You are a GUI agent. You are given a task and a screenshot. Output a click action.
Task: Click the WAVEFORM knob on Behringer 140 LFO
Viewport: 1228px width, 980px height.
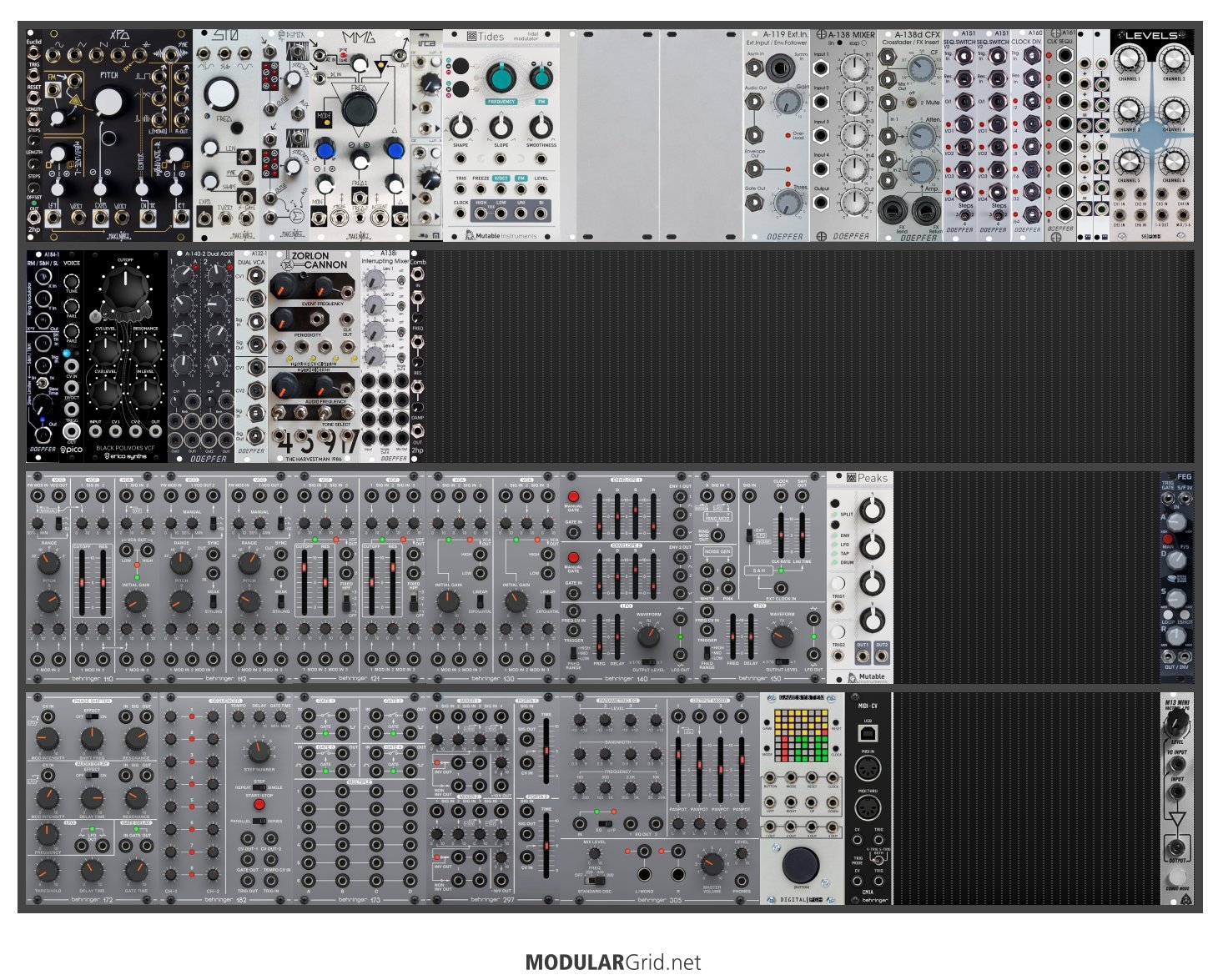pyautogui.click(x=648, y=637)
